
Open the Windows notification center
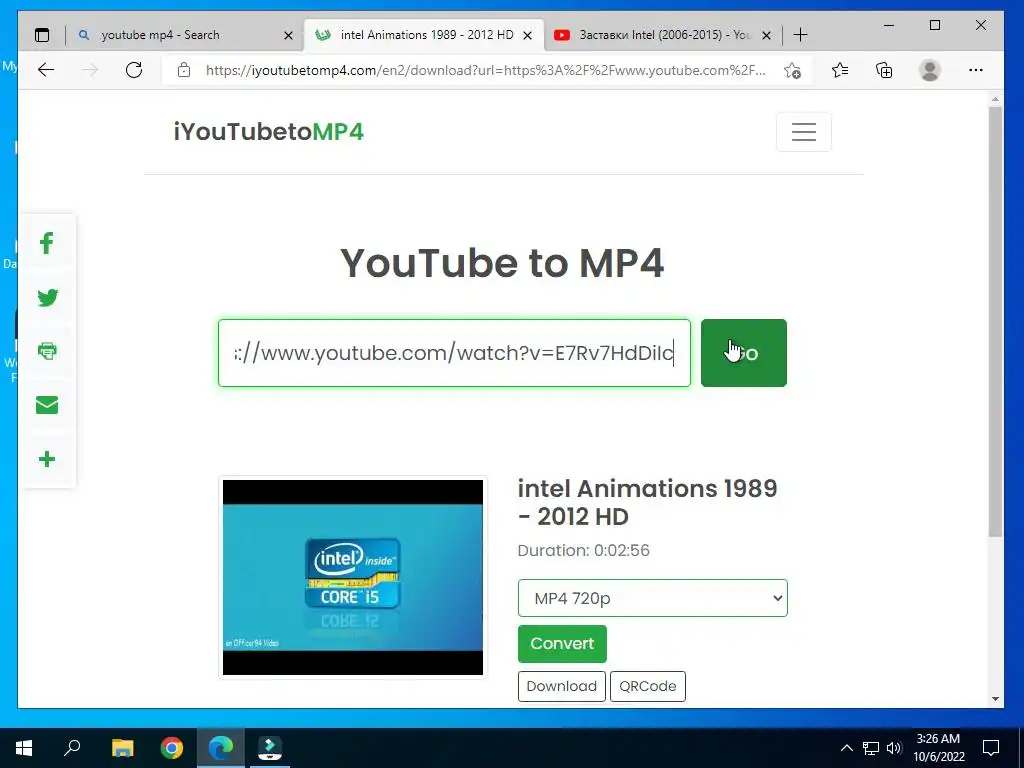[991, 748]
